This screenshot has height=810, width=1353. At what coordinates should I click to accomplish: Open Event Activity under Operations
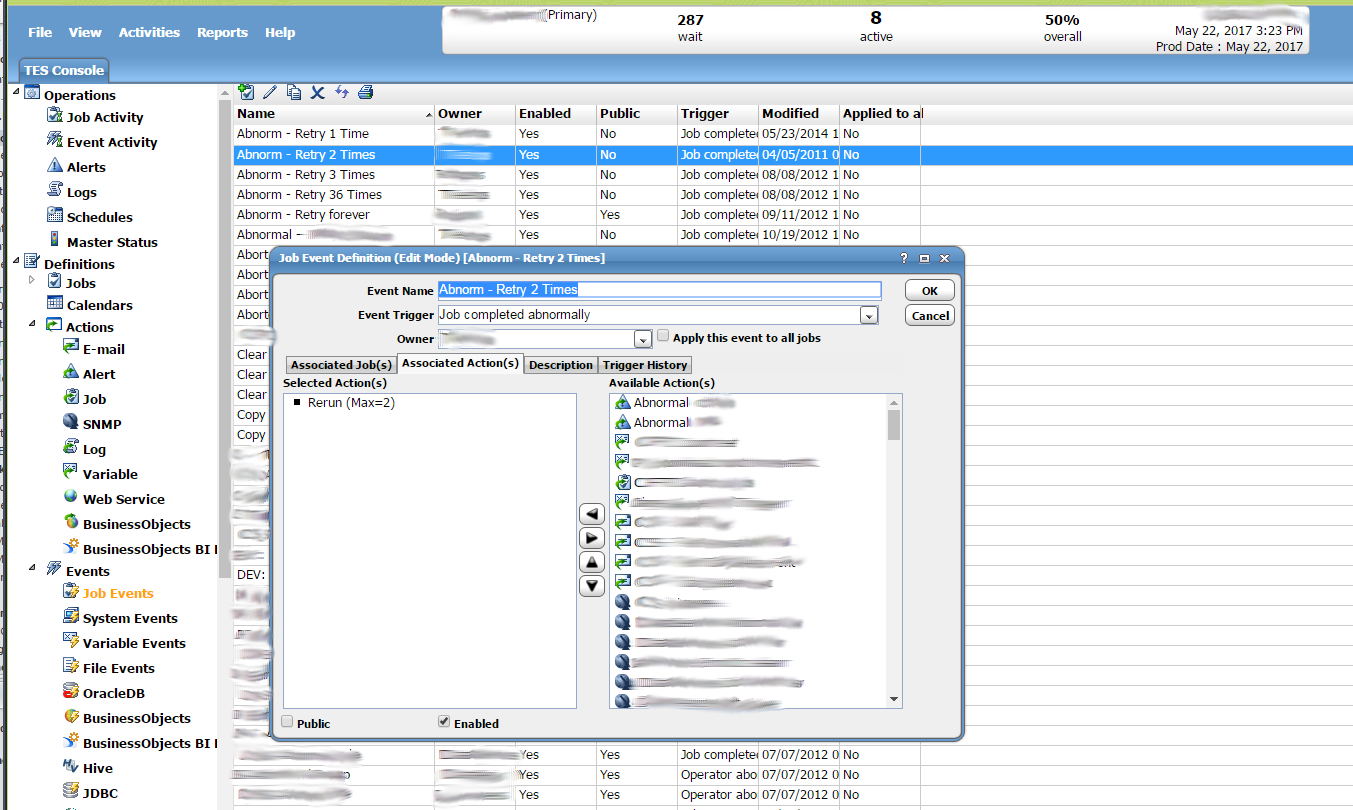pos(112,142)
